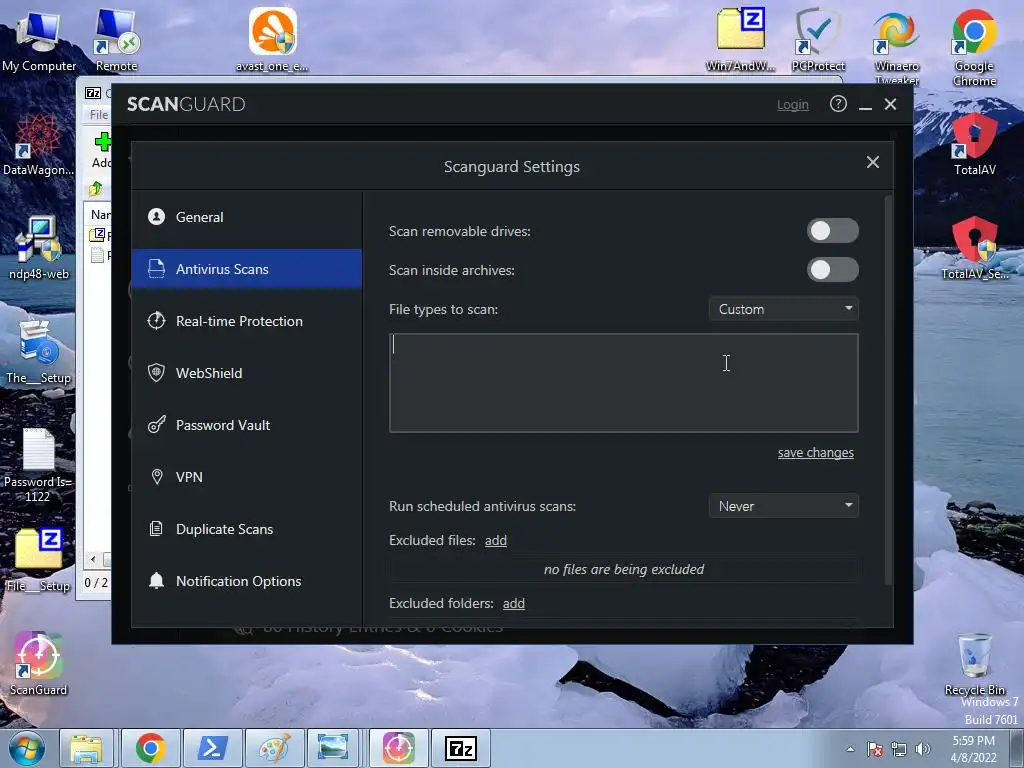This screenshot has height=768, width=1024.
Task: Add an excluded folder
Action: click(513, 603)
